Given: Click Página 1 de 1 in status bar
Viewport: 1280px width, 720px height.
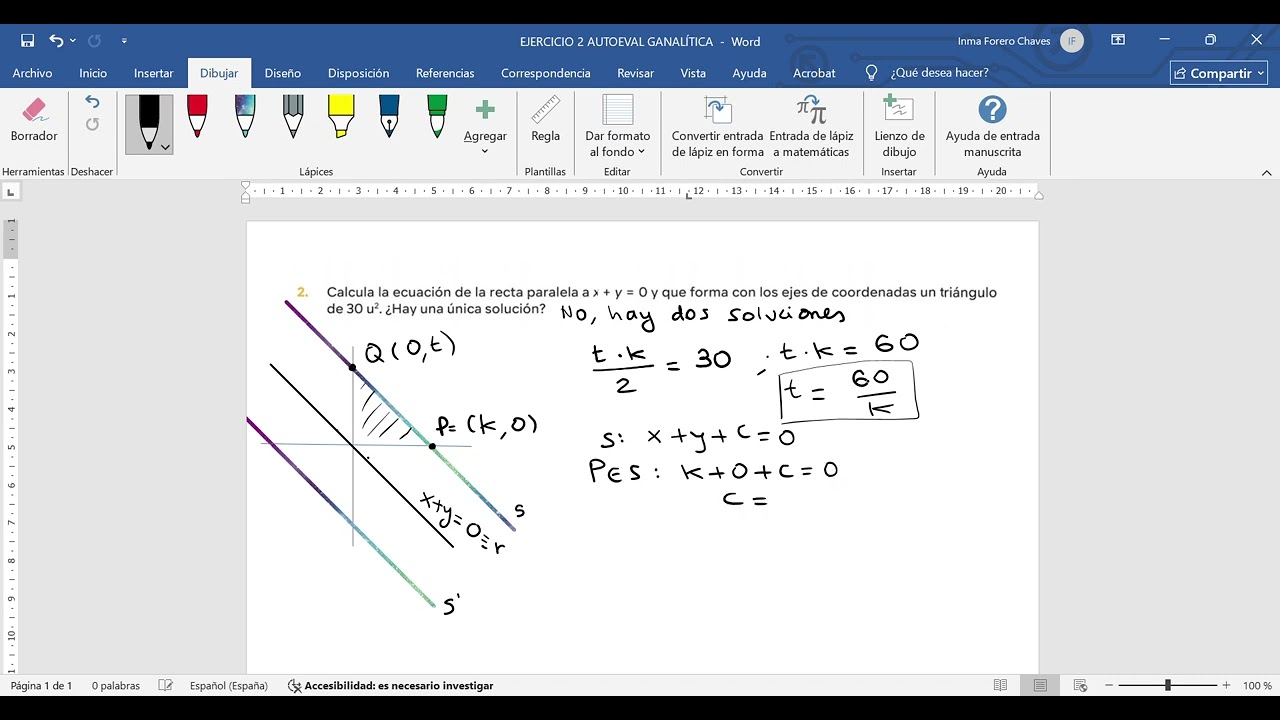Looking at the screenshot, I should point(41,686).
